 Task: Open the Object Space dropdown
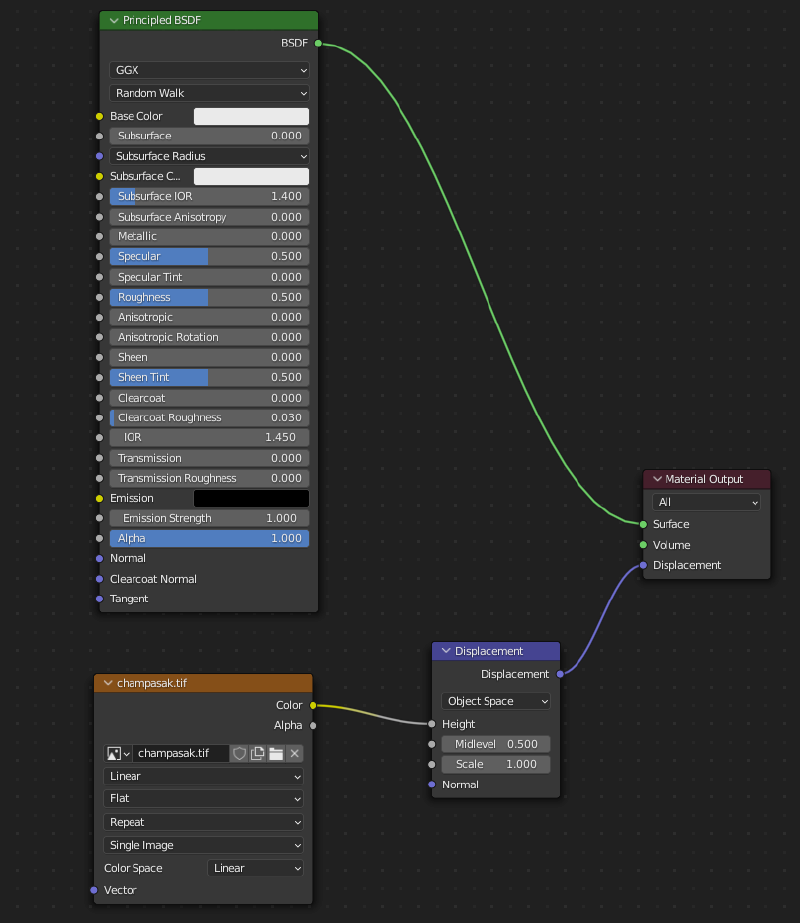tap(495, 701)
